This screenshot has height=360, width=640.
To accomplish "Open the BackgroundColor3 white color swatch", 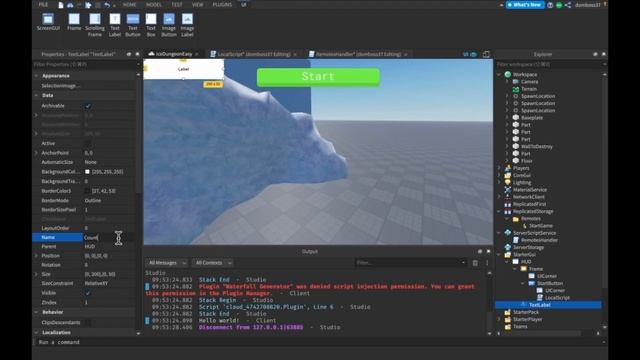I will click(x=87, y=172).
